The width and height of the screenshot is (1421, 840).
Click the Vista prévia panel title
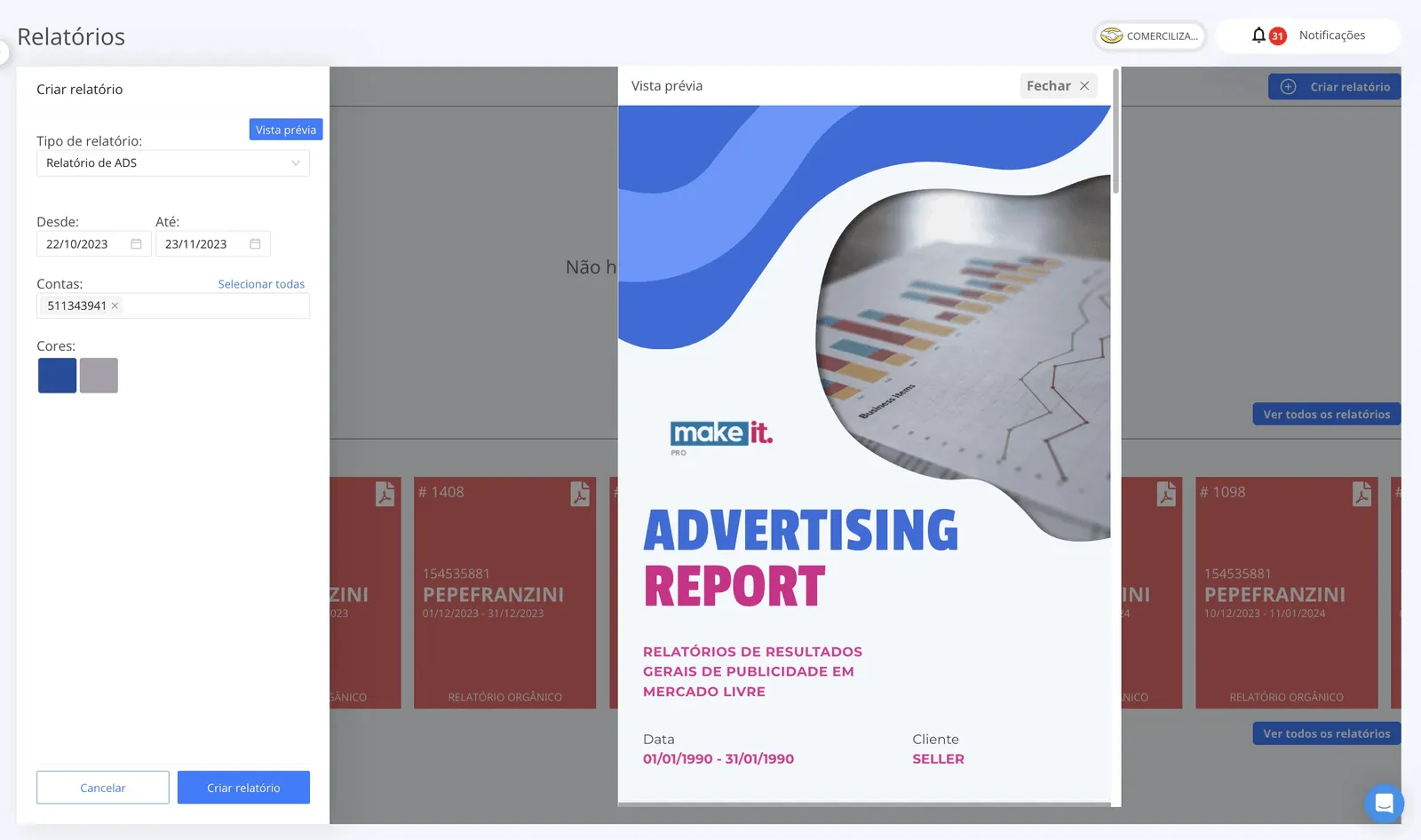click(x=667, y=86)
